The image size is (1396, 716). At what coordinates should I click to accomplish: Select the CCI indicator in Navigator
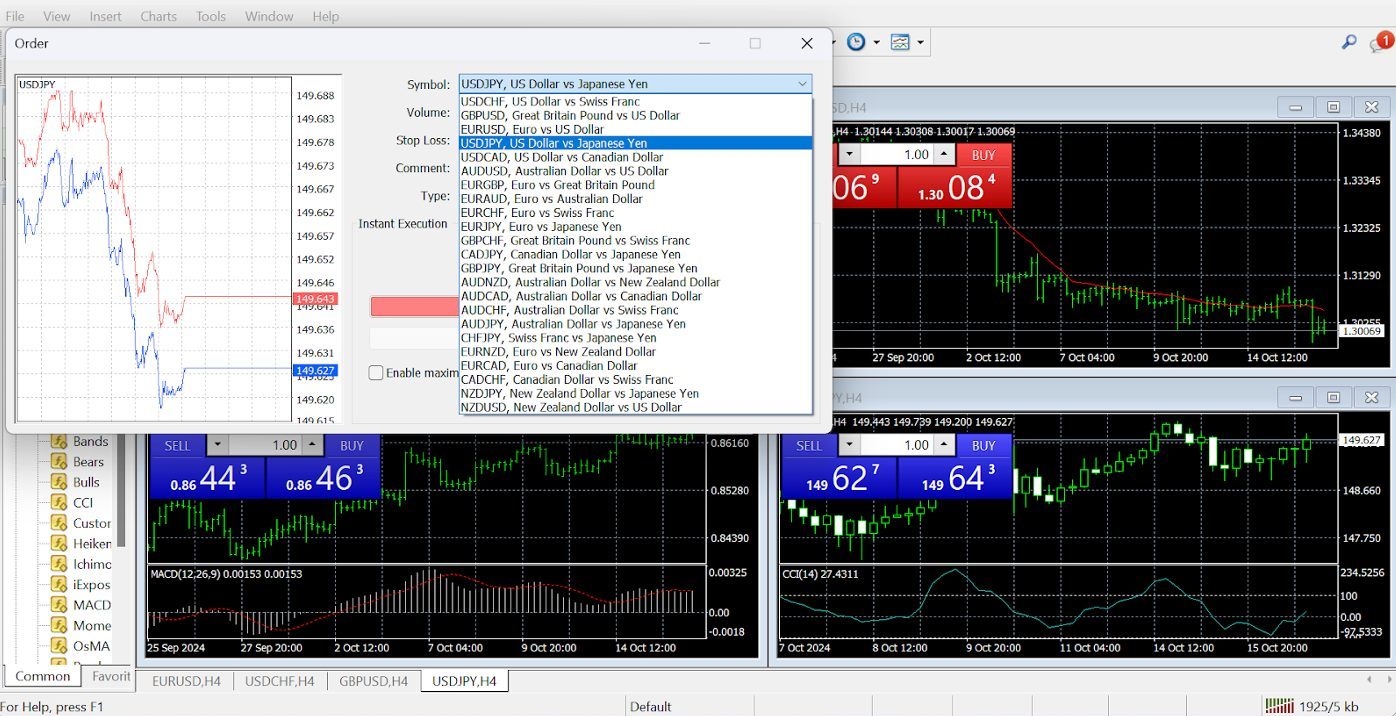pos(83,503)
